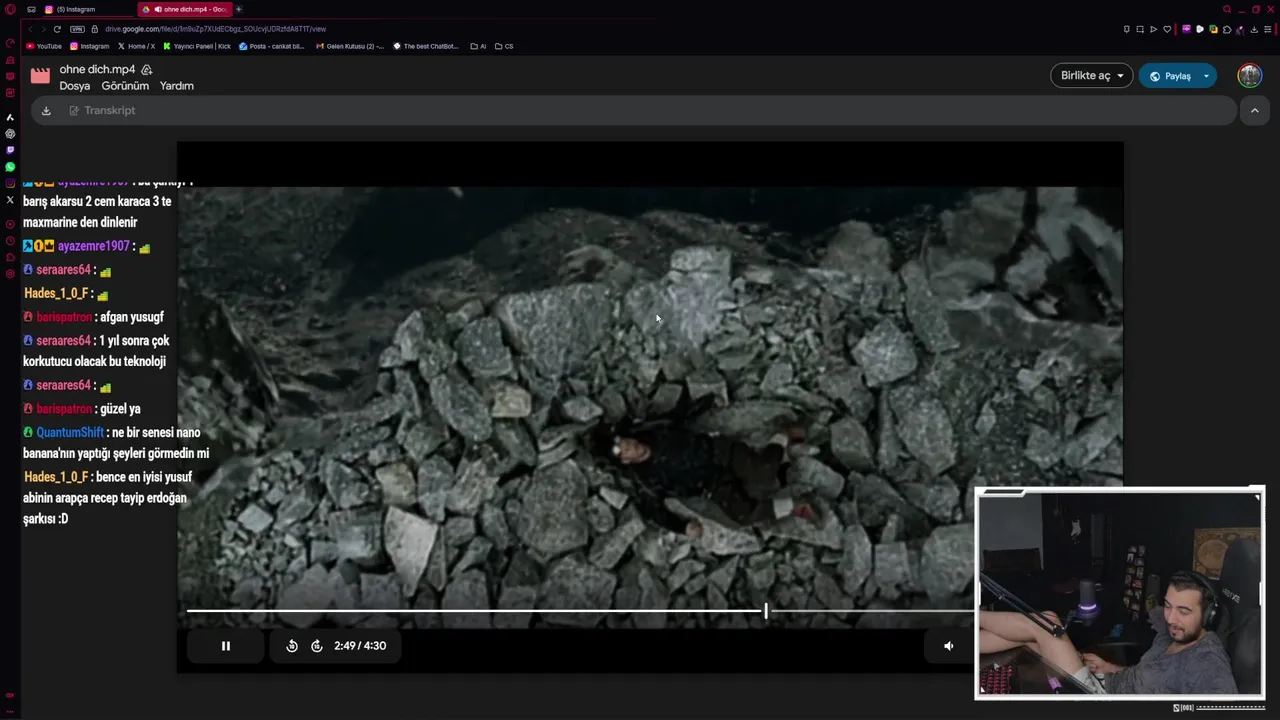Open the Home / X bookmark
The image size is (1280, 720).
(x=136, y=46)
